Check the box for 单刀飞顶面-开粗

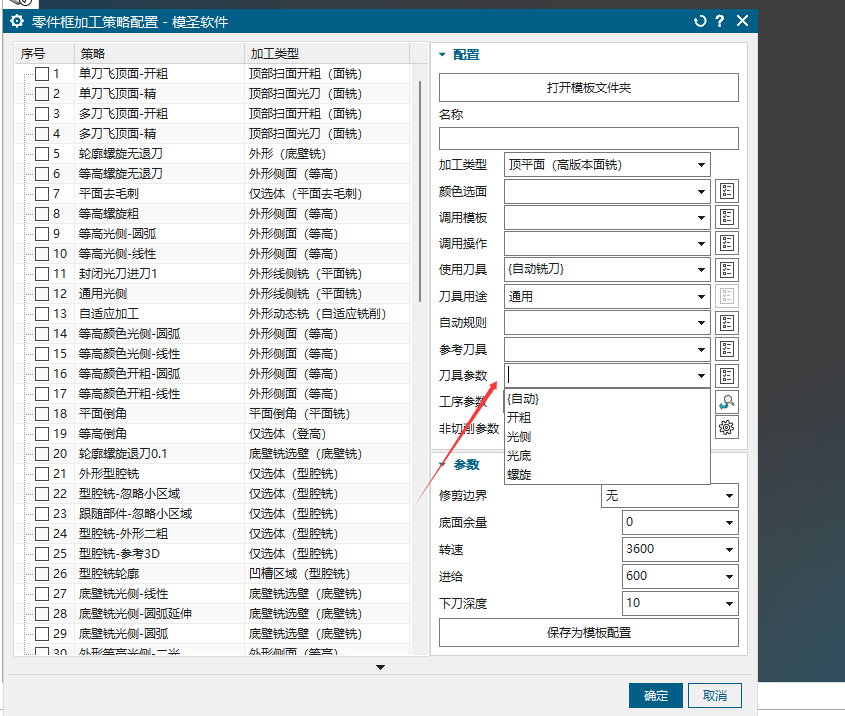pyautogui.click(x=42, y=74)
